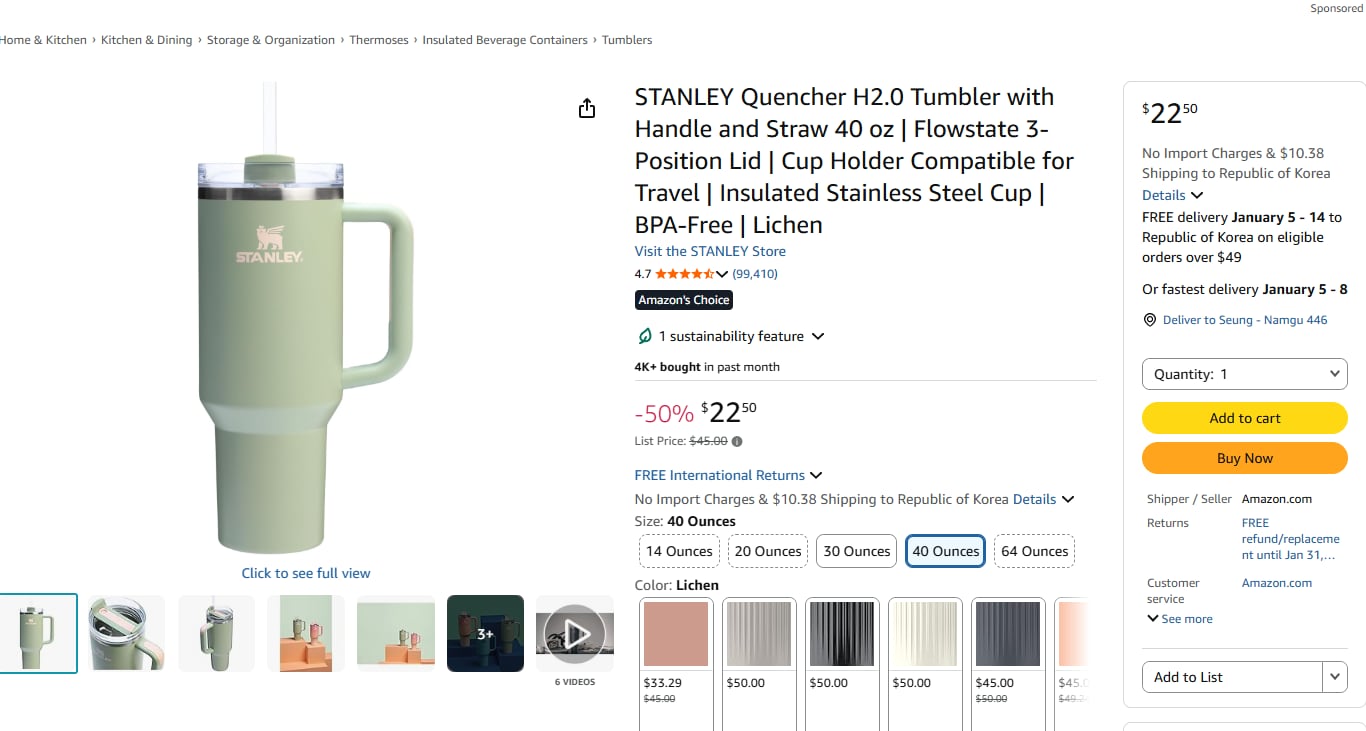Select the lid close-up thumbnail
1366x731 pixels.
click(126, 633)
